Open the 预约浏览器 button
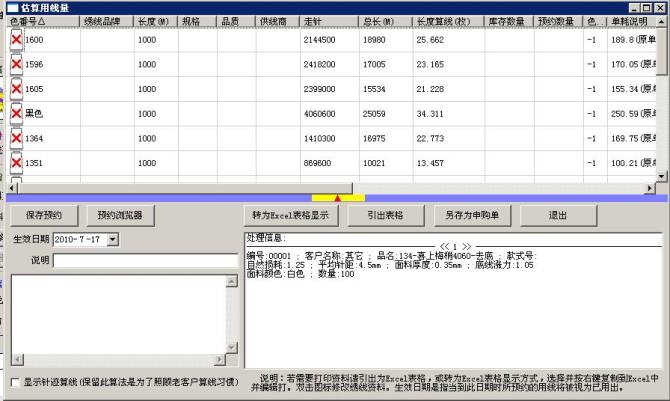Screen dimensions: 670x401 tap(120, 215)
